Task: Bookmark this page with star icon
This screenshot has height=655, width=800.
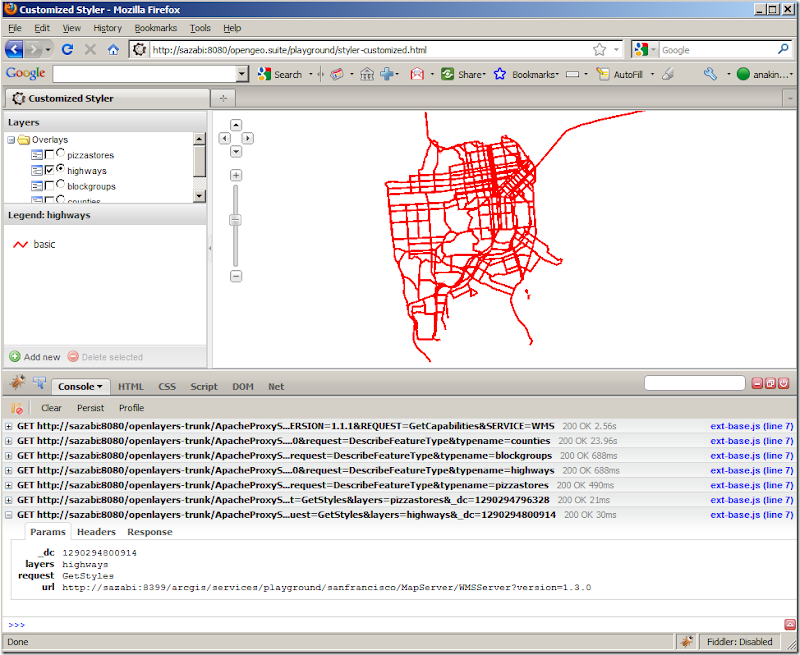Action: coord(599,49)
